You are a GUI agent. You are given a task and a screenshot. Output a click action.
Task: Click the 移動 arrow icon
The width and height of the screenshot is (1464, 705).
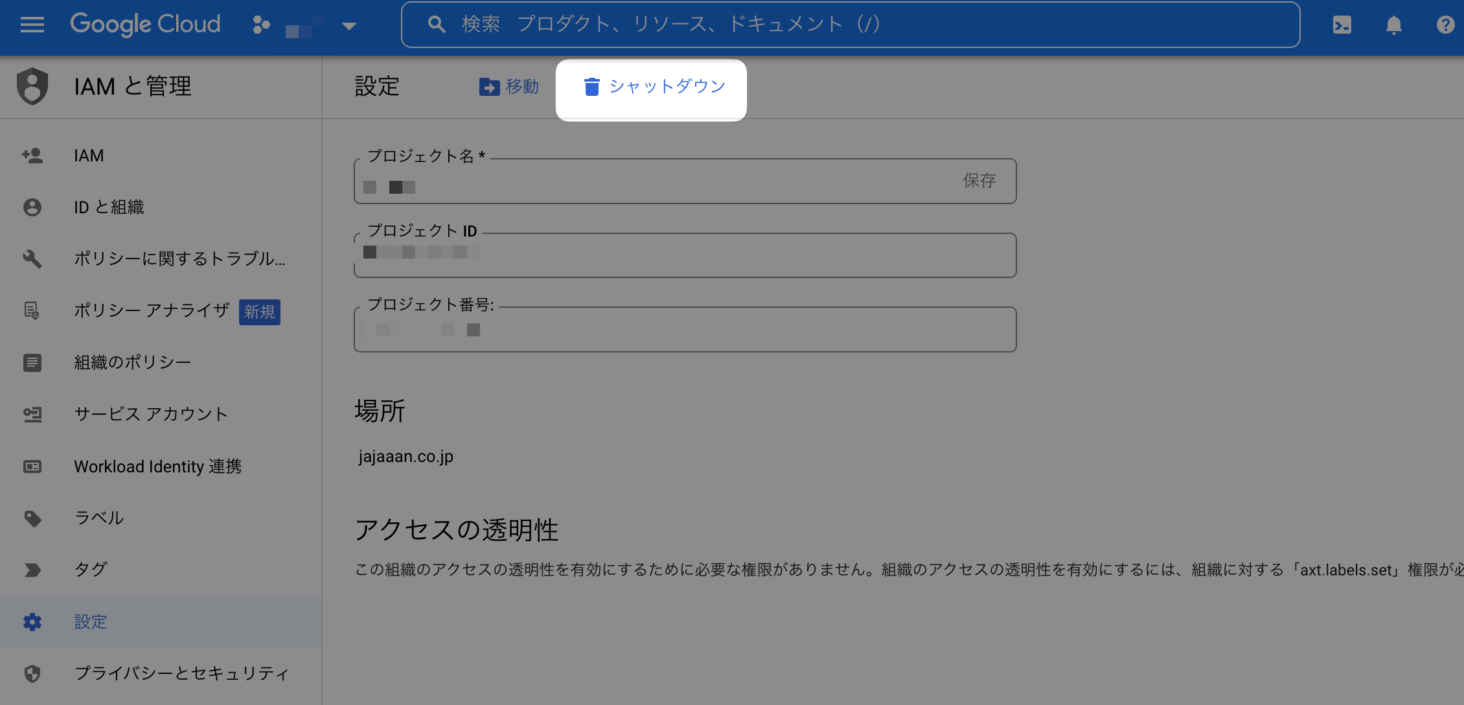(489, 87)
